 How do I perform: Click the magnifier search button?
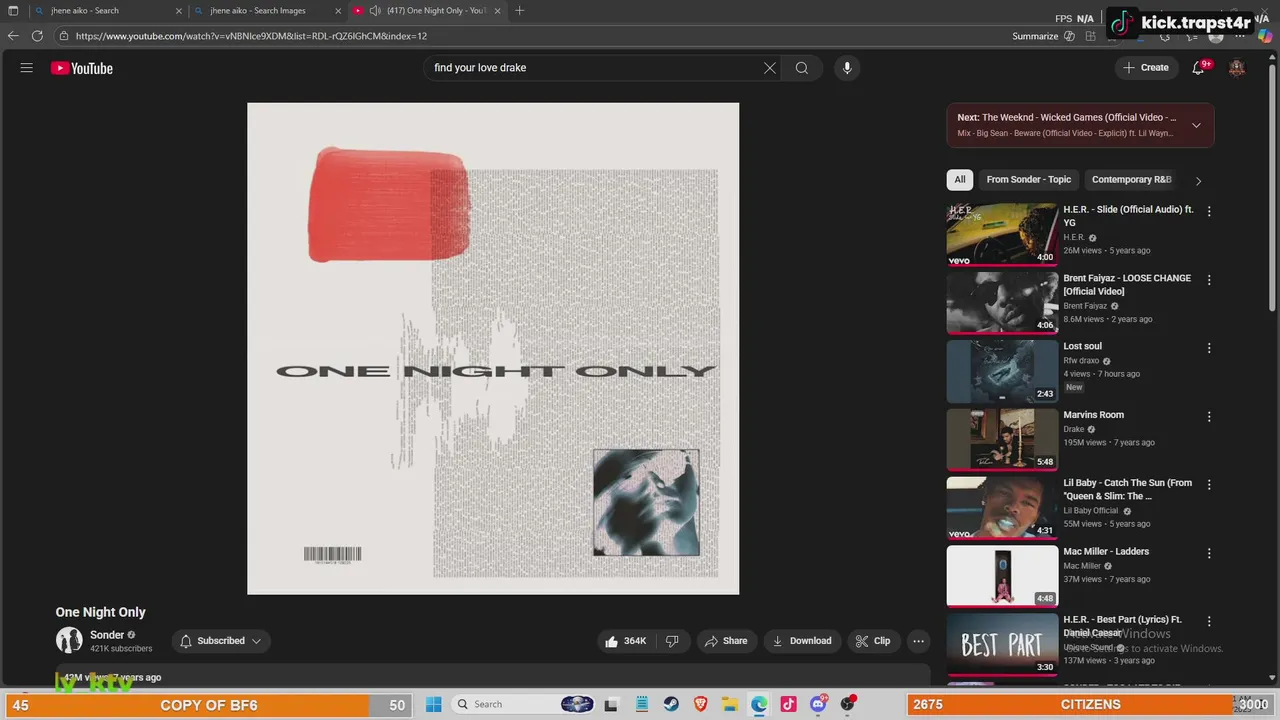[x=802, y=68]
